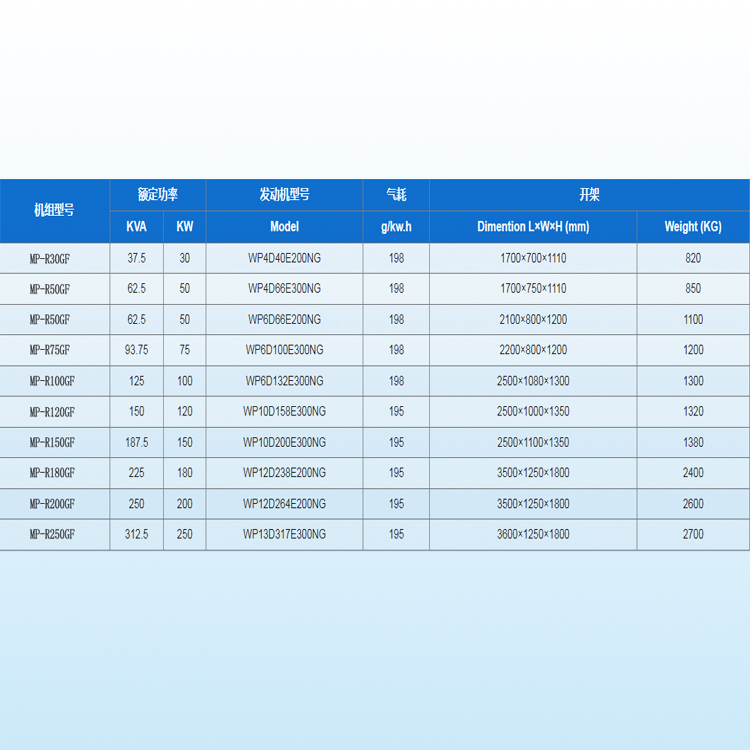Click dimension 2500×1080×1300

[x=533, y=381]
